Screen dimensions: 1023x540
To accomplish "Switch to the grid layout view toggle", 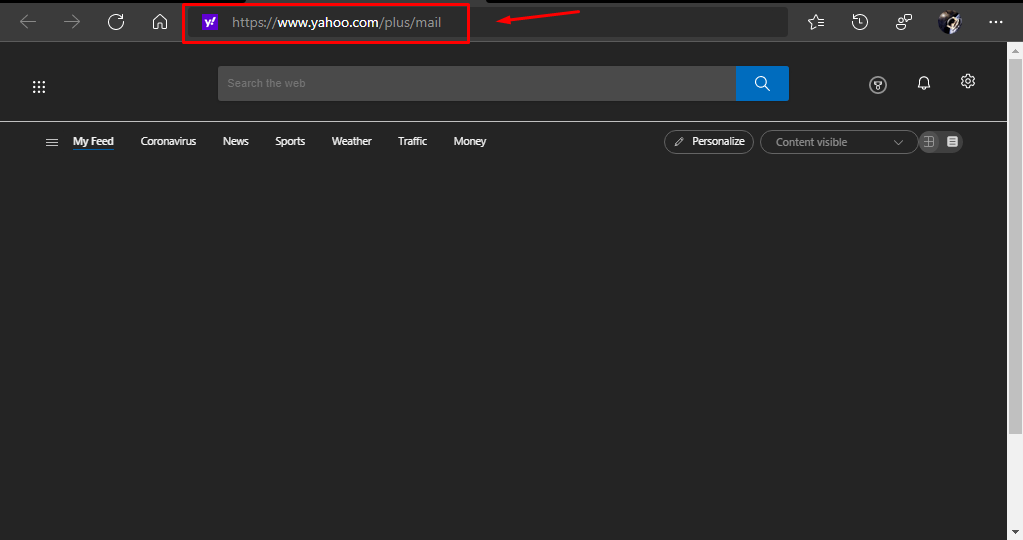I will (929, 142).
